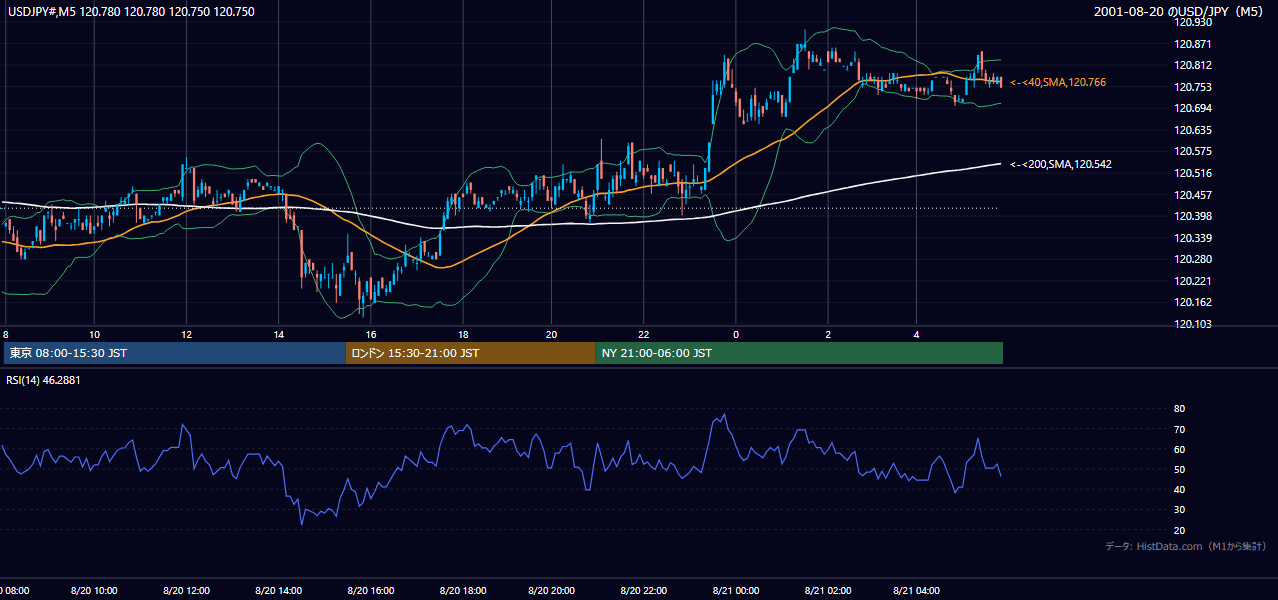
Task: Click the 8/21 04:00 date label
Action: pos(917,590)
